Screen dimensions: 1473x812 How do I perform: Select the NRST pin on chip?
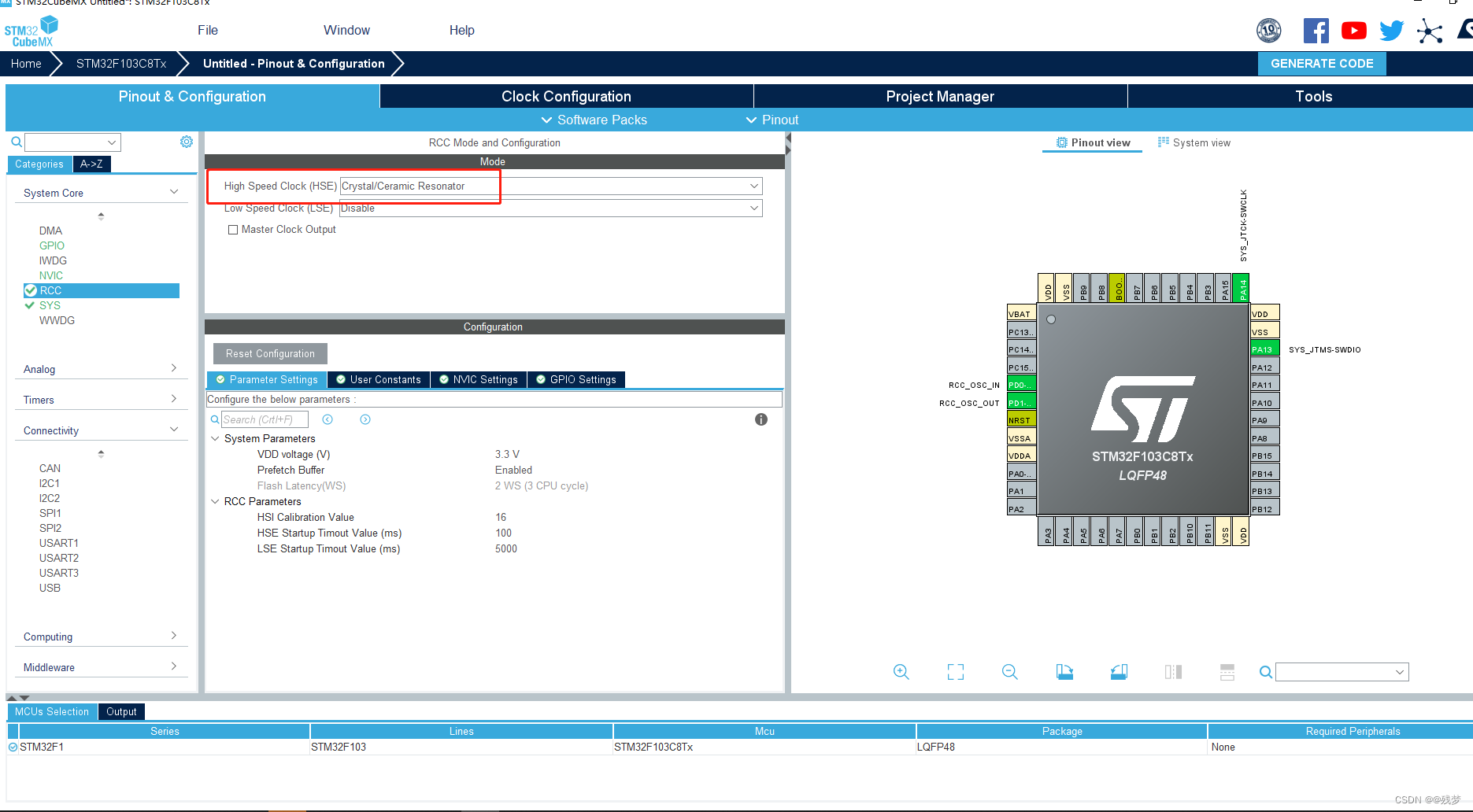(1021, 420)
